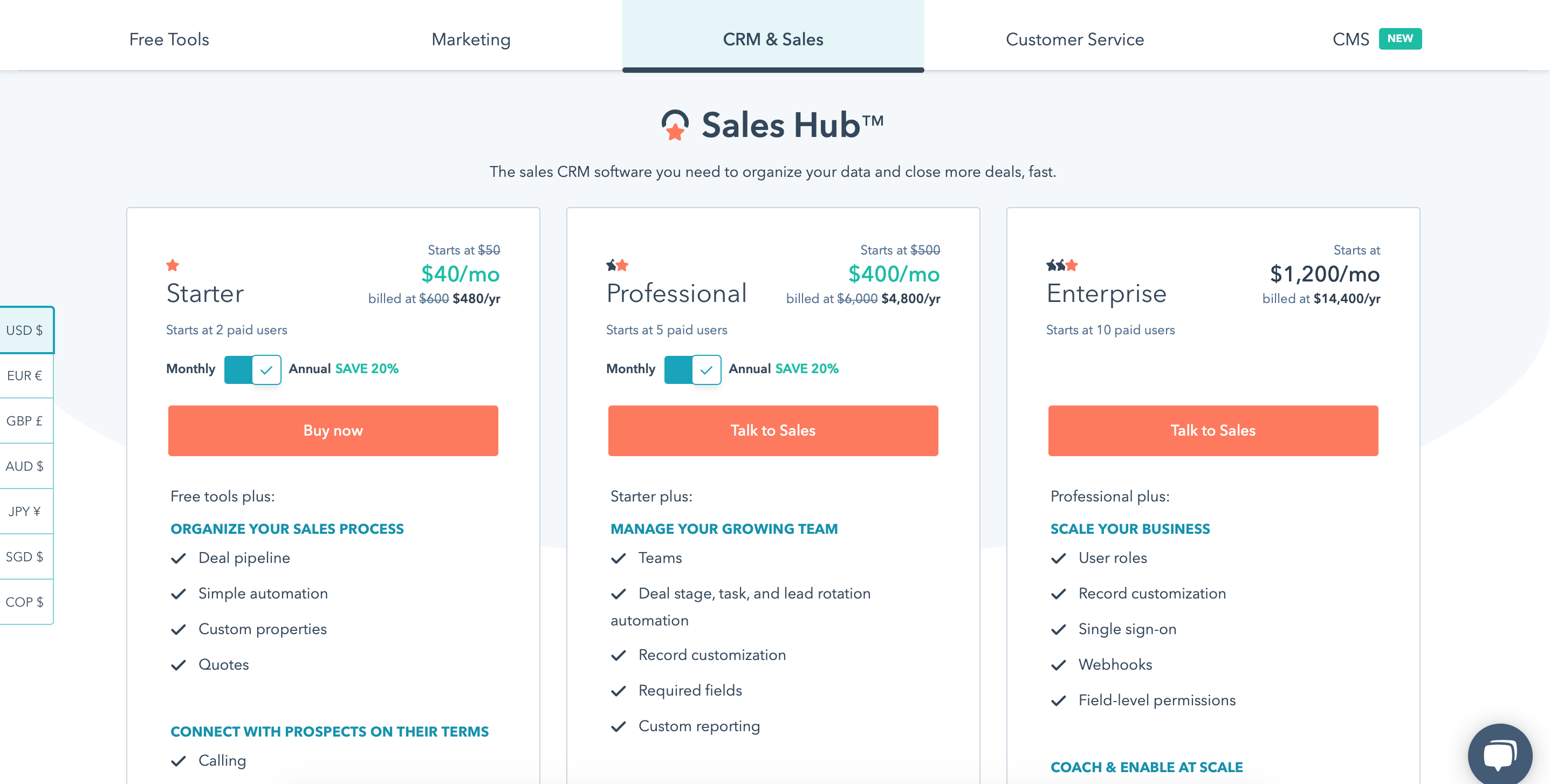Select USD $ currency option

tap(25, 331)
